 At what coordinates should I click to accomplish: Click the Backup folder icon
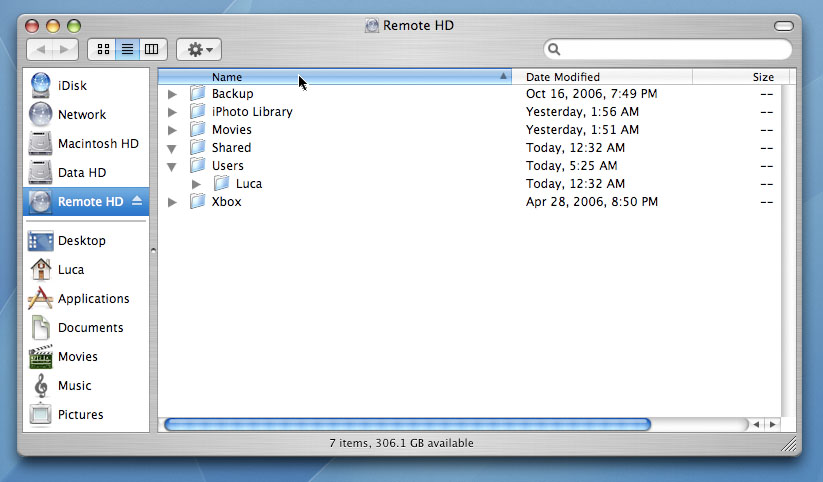coord(198,93)
